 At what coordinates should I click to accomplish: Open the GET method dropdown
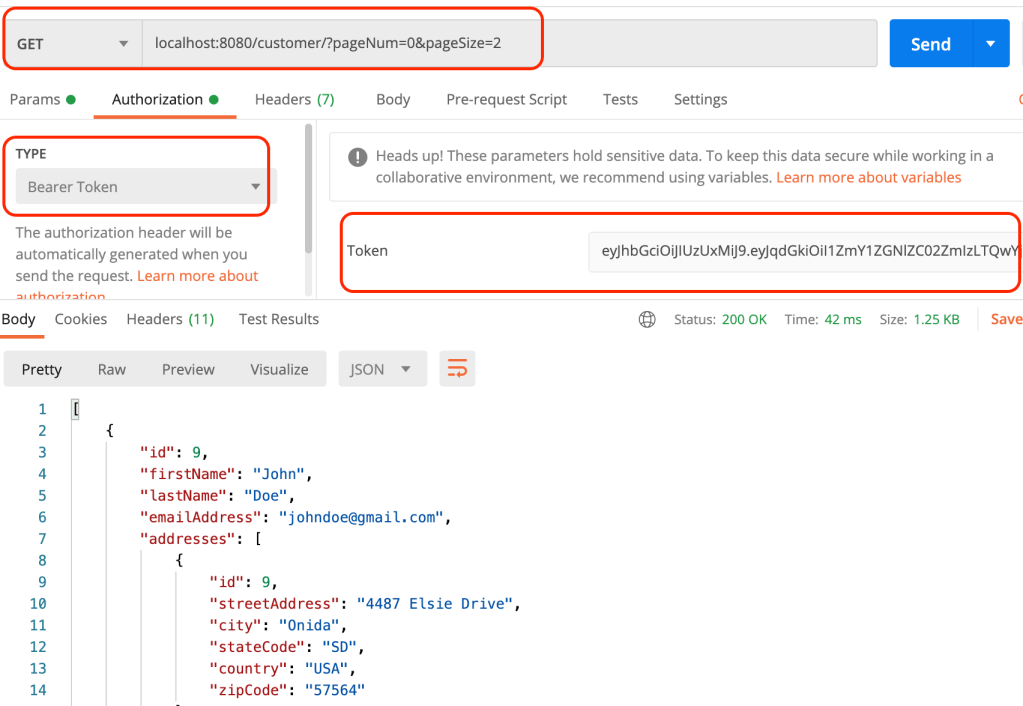(73, 44)
